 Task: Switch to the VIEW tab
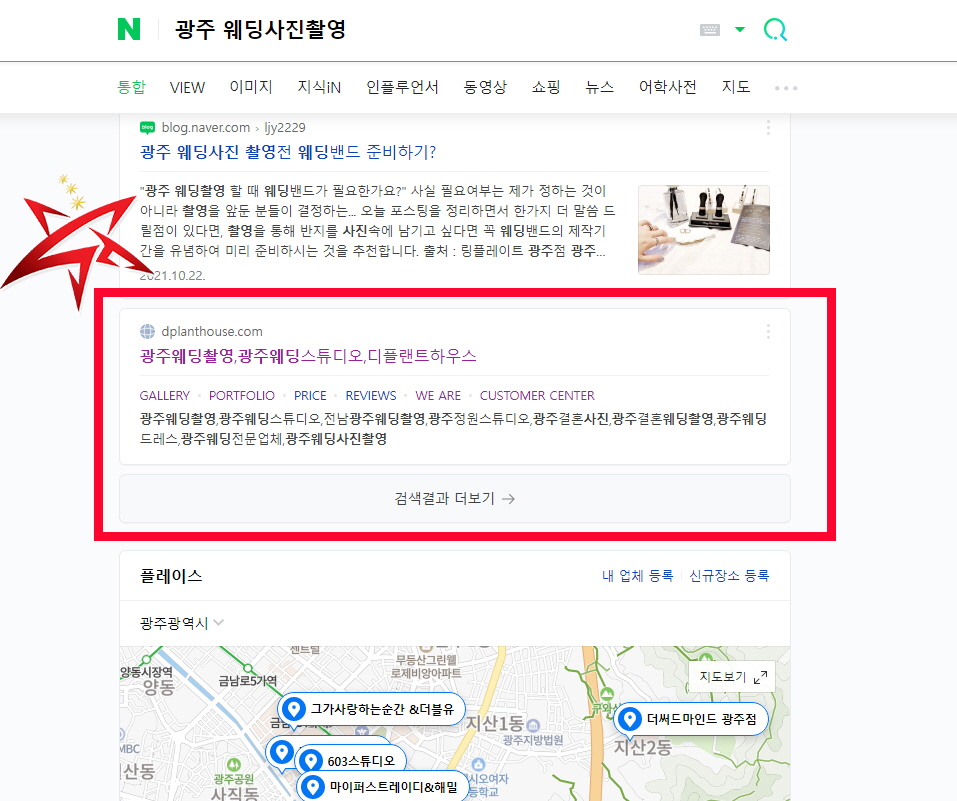click(187, 87)
